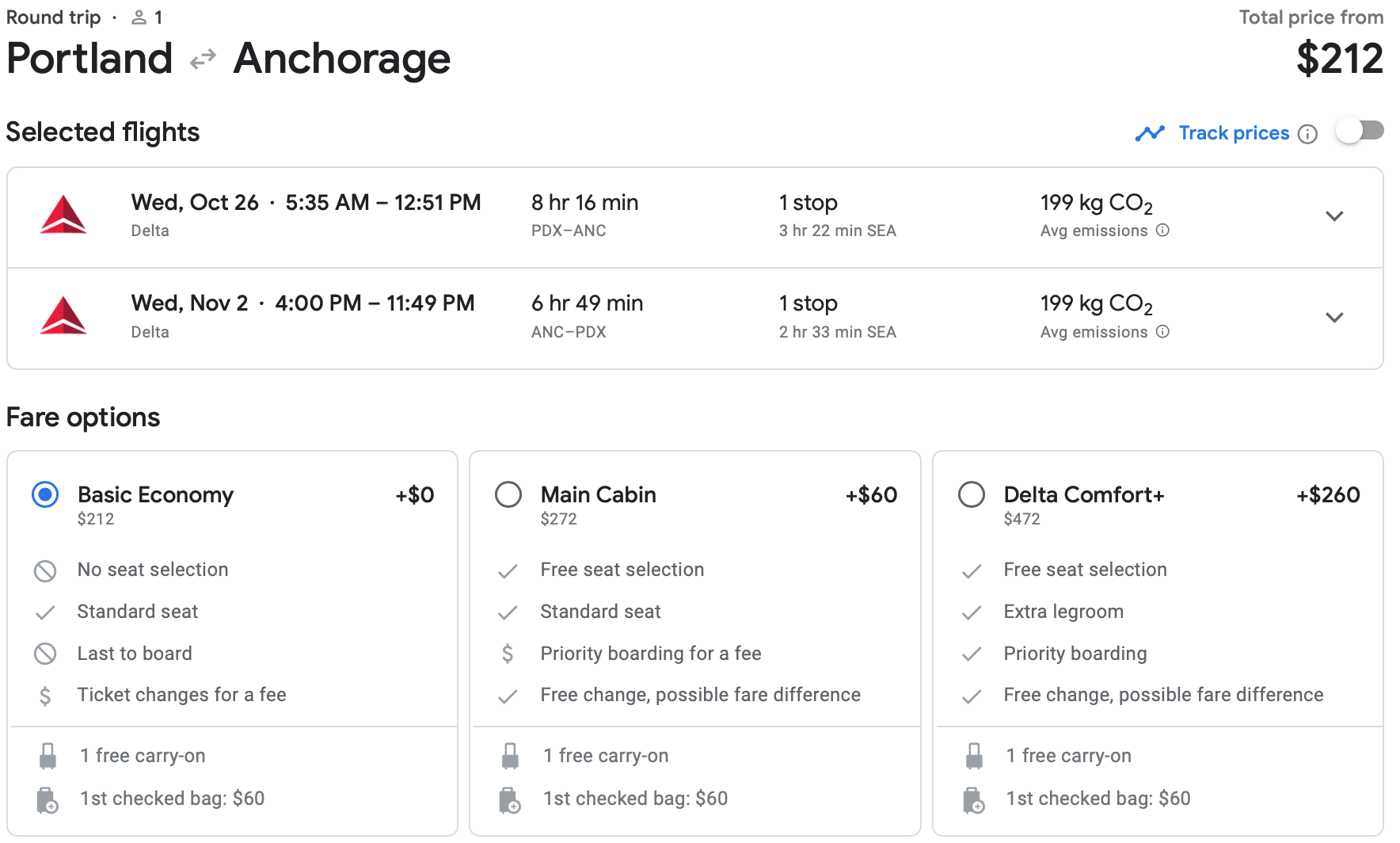Click the Track prices trend graph icon
The width and height of the screenshot is (1400, 843).
[x=1149, y=133]
